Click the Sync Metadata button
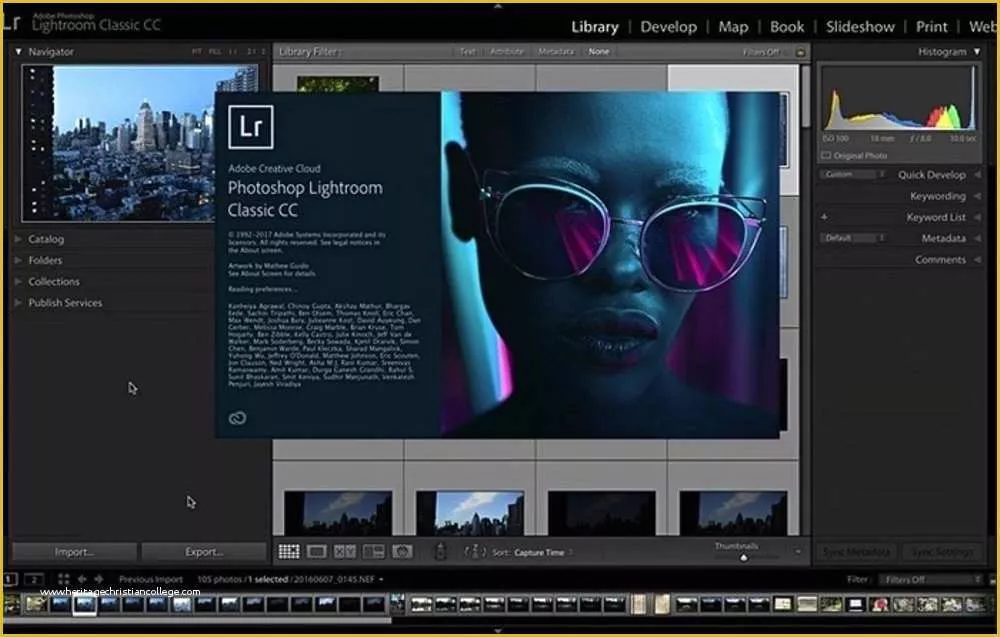The image size is (1000, 637). [857, 552]
